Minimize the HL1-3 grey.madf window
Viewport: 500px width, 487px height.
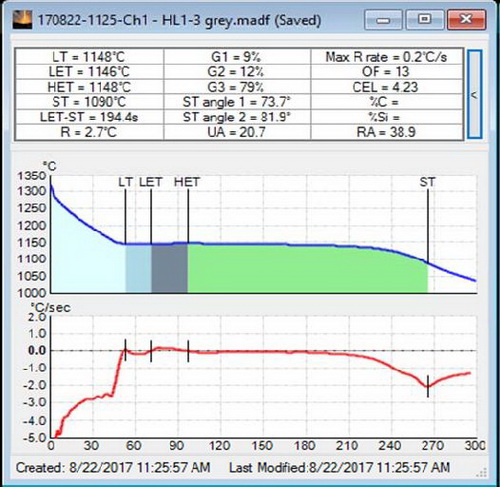383,20
